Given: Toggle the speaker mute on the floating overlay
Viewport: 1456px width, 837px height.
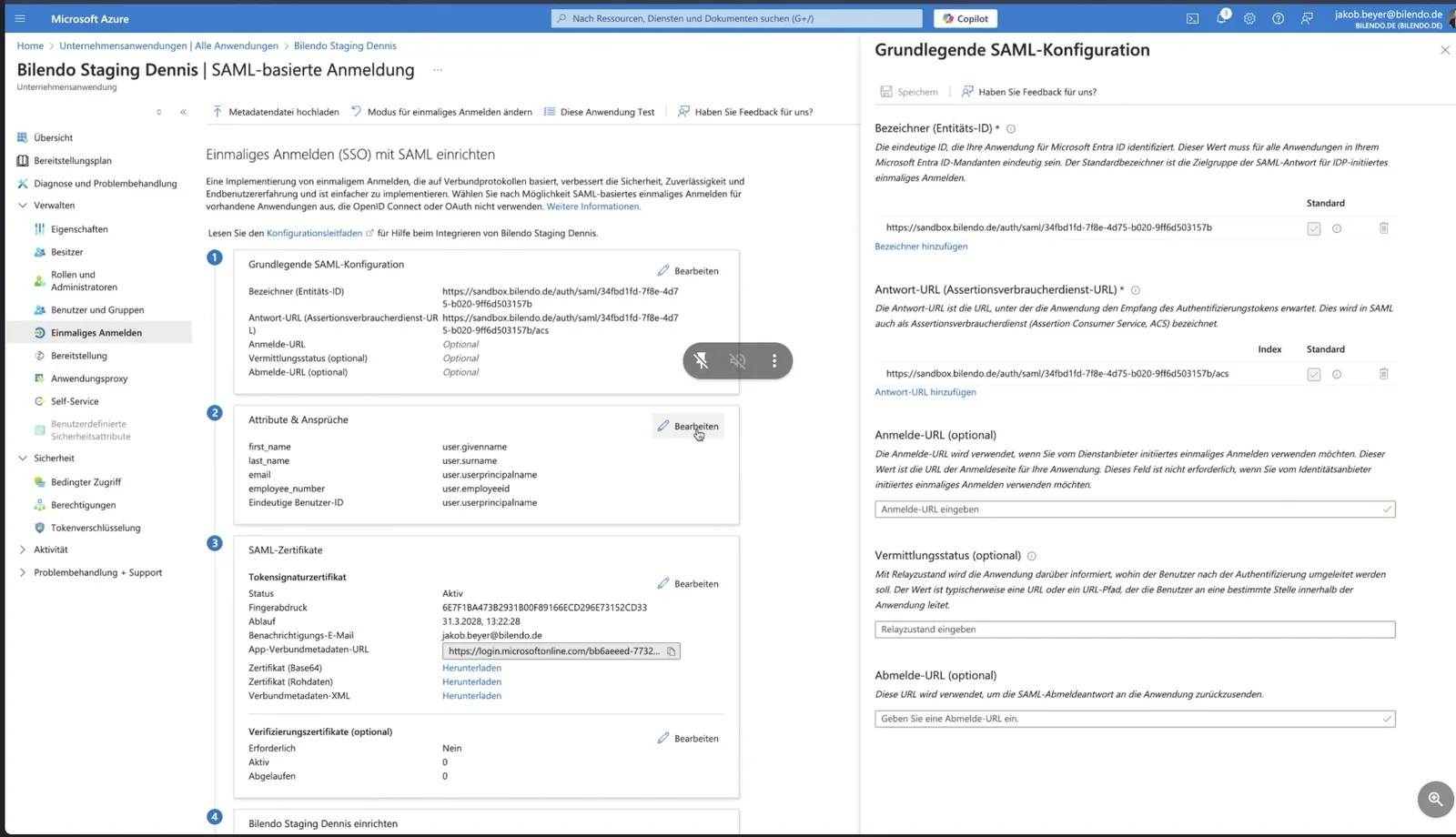Looking at the screenshot, I should coord(738,361).
